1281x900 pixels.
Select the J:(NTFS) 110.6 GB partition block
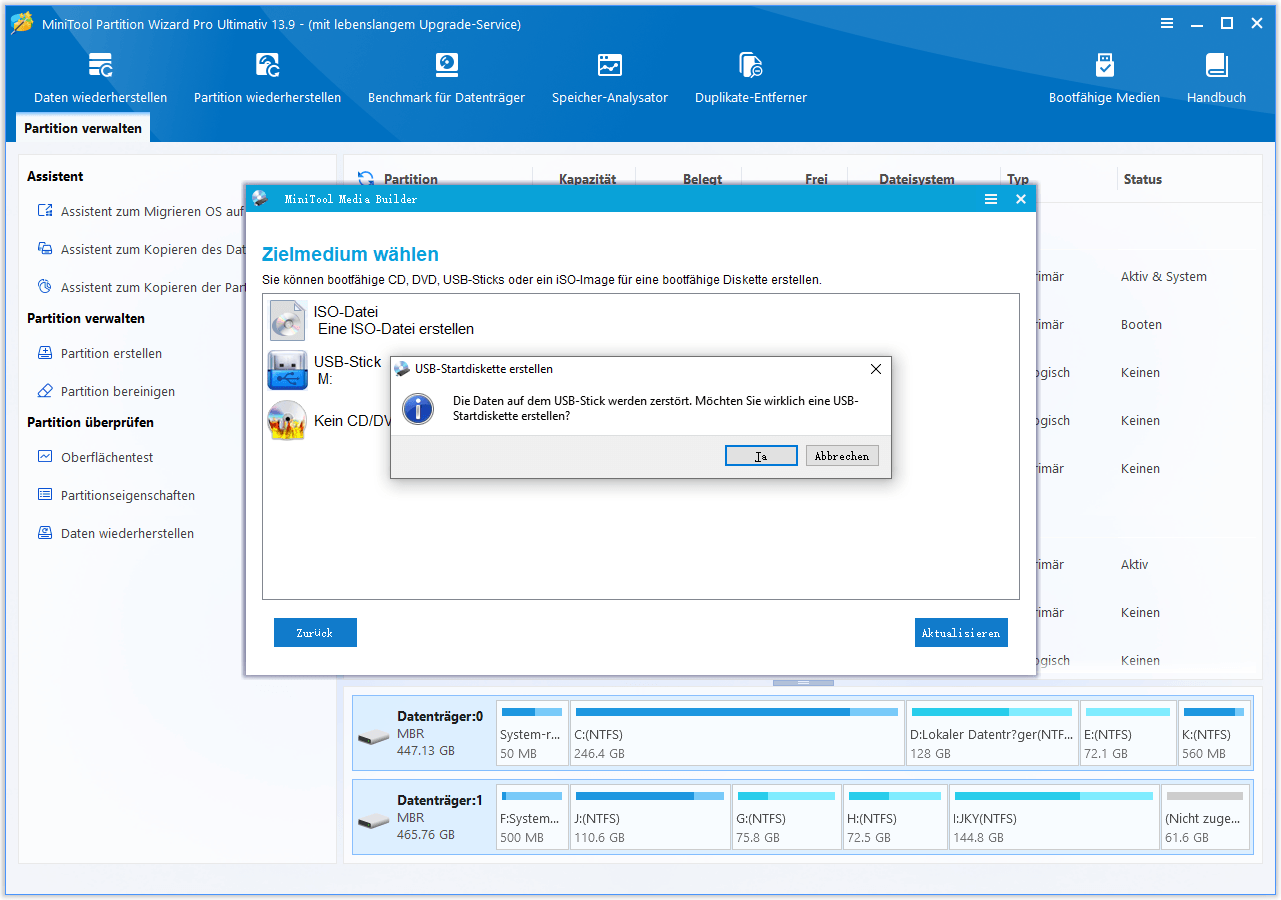click(650, 817)
